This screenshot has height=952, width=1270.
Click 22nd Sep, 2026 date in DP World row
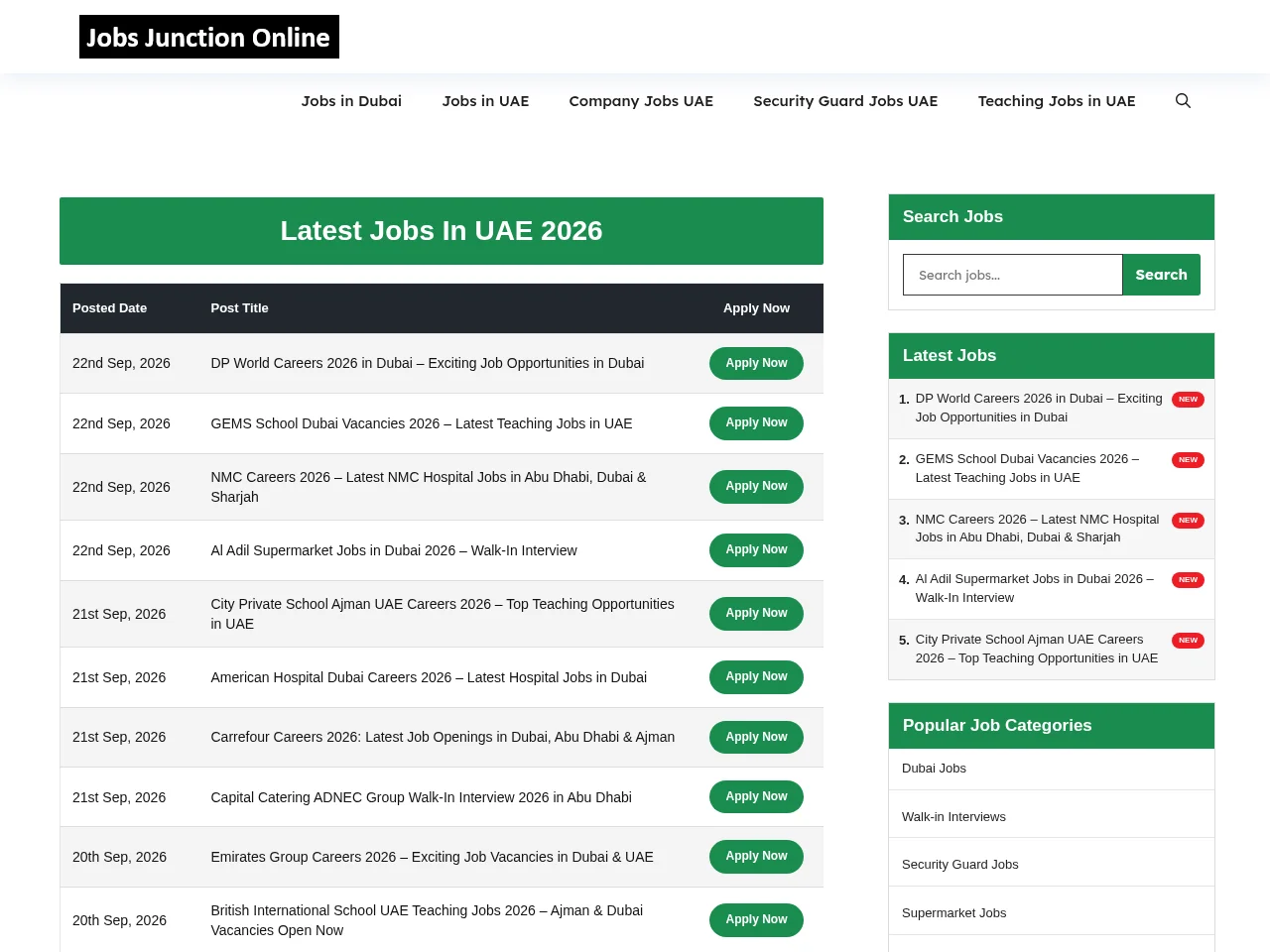click(x=121, y=363)
